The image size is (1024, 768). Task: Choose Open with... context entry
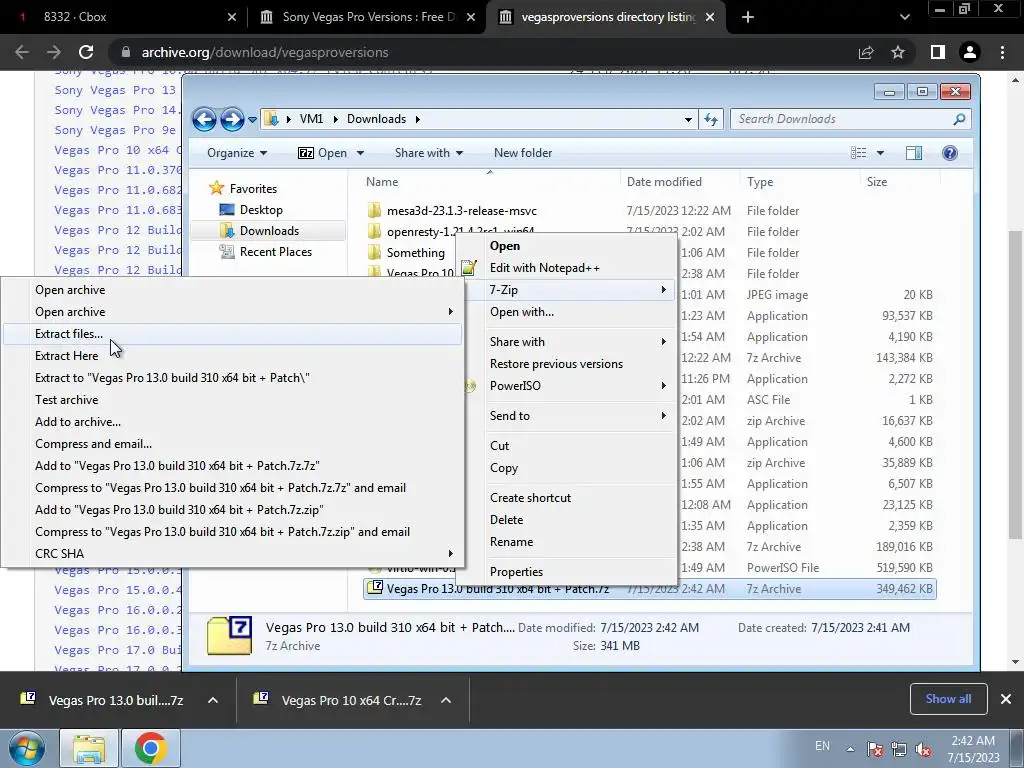568,312
